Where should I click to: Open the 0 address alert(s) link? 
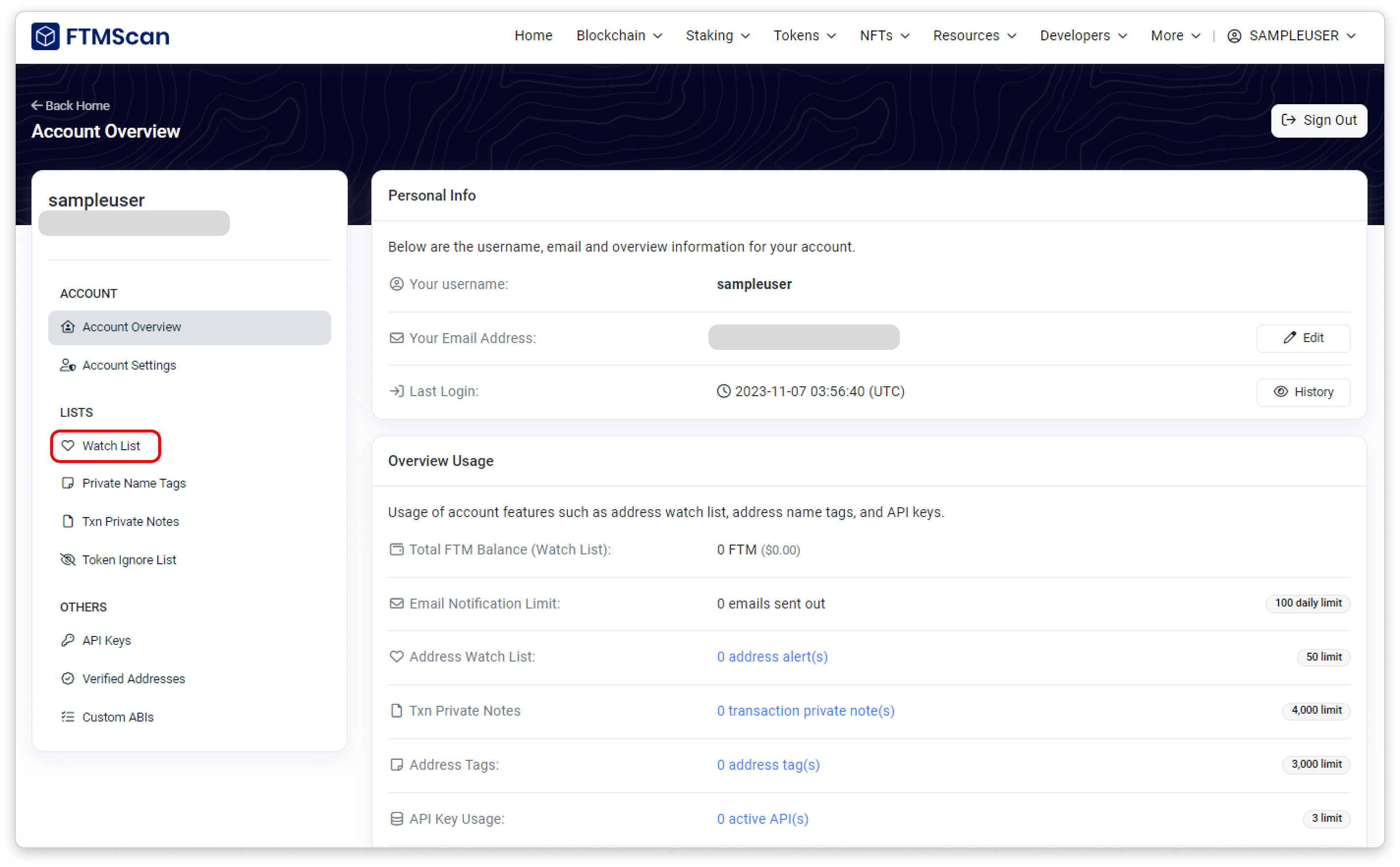(772, 657)
